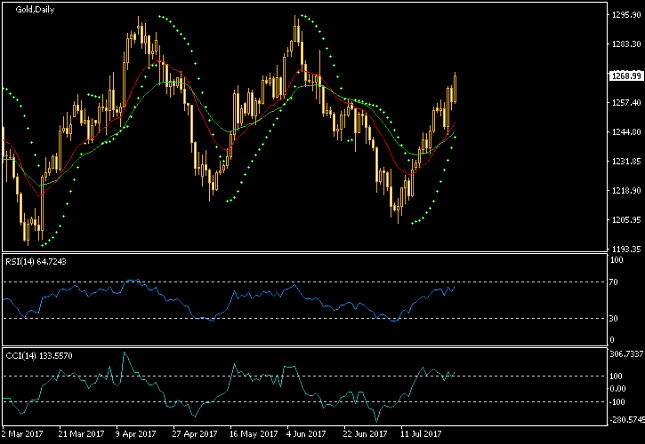This screenshot has height=444, width=645.
Task: Click the 16 May 2017 date label
Action: pos(253,434)
